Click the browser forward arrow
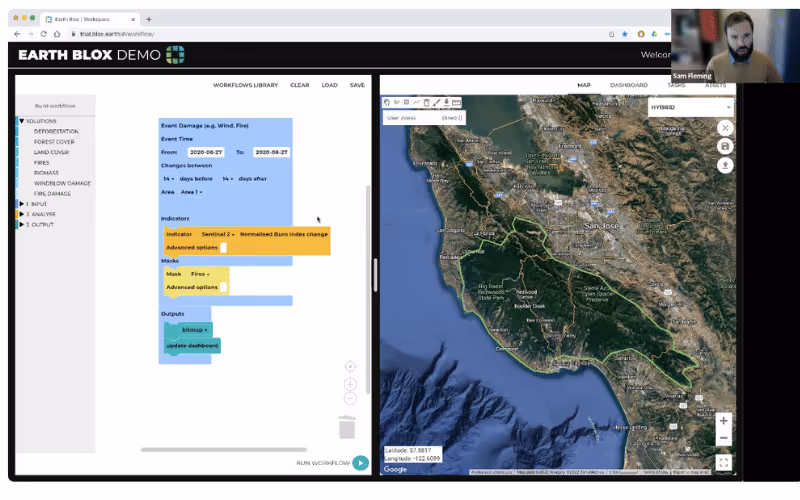 [x=30, y=34]
